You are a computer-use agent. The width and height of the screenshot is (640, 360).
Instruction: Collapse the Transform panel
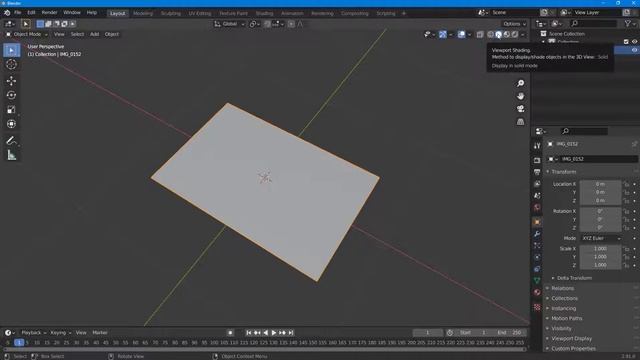pos(564,172)
